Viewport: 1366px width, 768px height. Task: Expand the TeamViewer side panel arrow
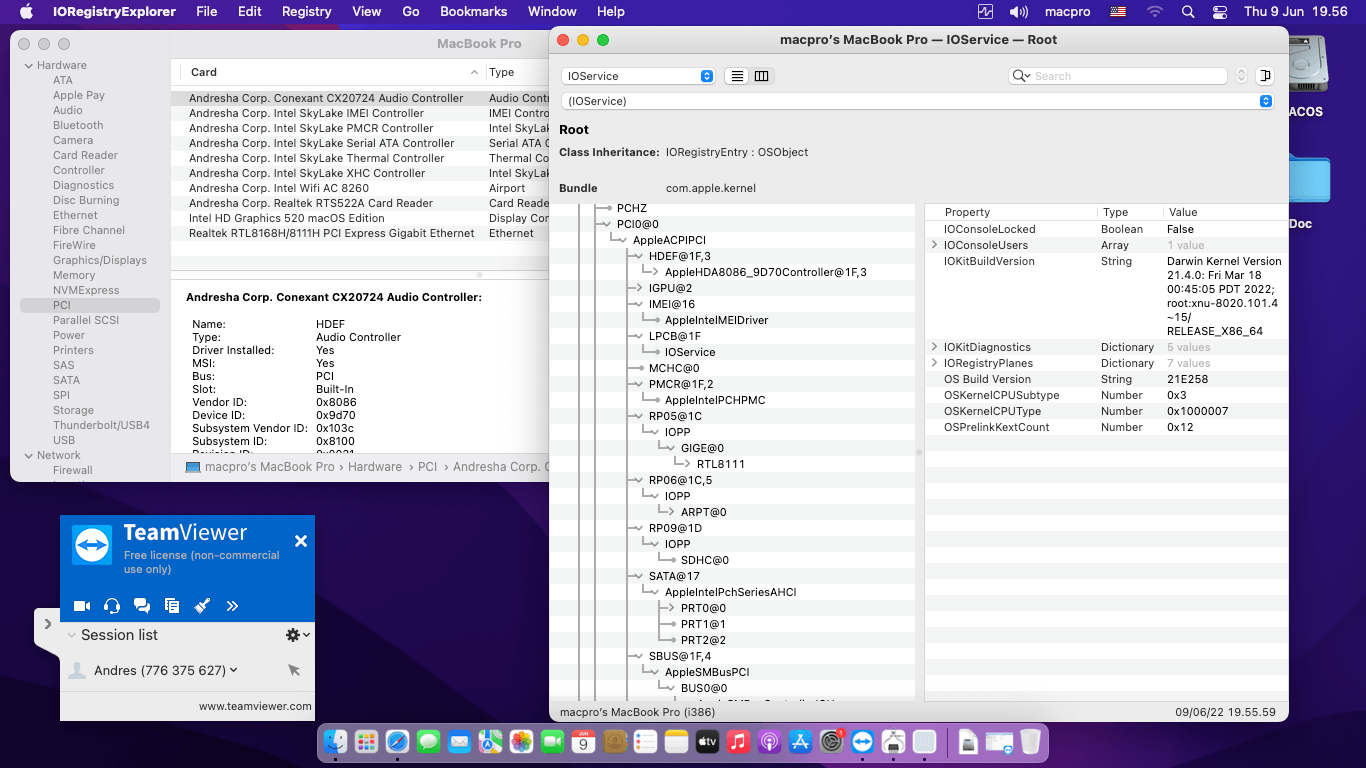[47, 624]
